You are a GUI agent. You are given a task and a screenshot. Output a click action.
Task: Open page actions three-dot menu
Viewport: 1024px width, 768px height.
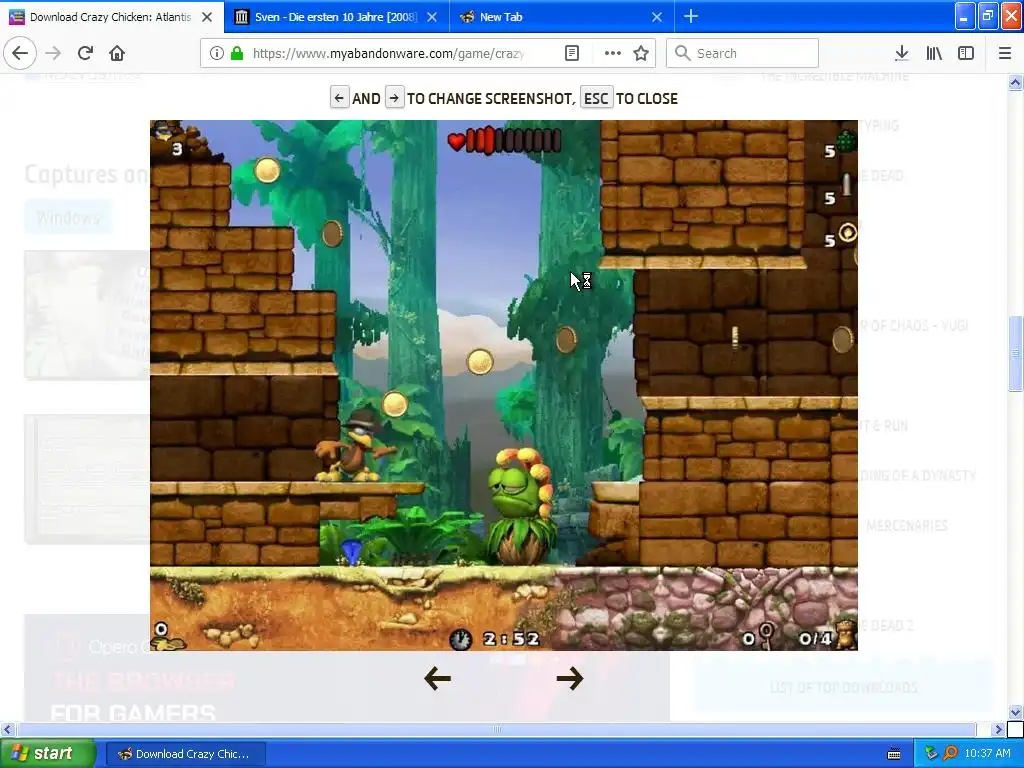[x=613, y=54]
